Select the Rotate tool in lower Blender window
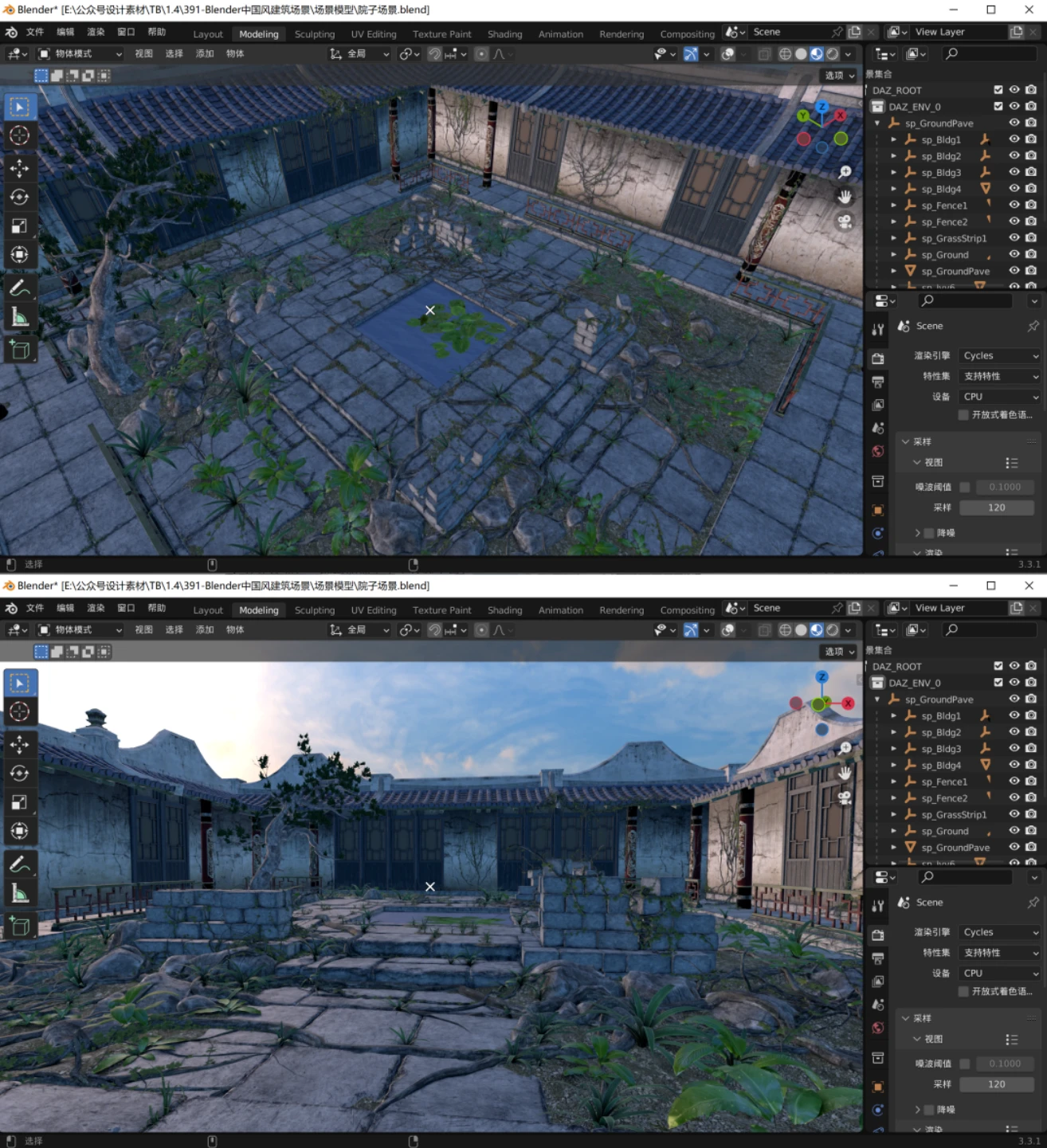Image resolution: width=1047 pixels, height=1148 pixels. tap(19, 773)
